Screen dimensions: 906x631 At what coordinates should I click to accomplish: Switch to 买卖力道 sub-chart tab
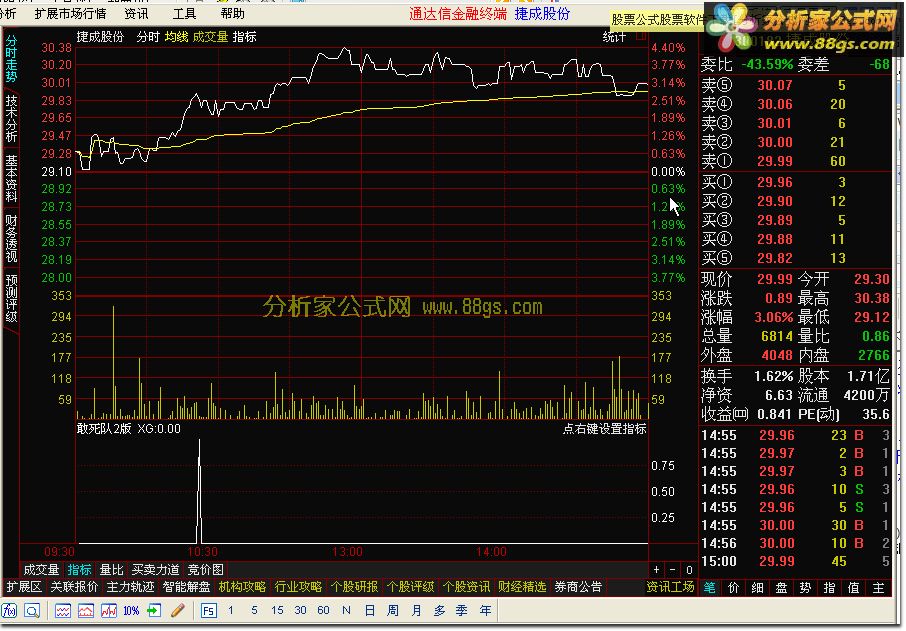point(156,570)
